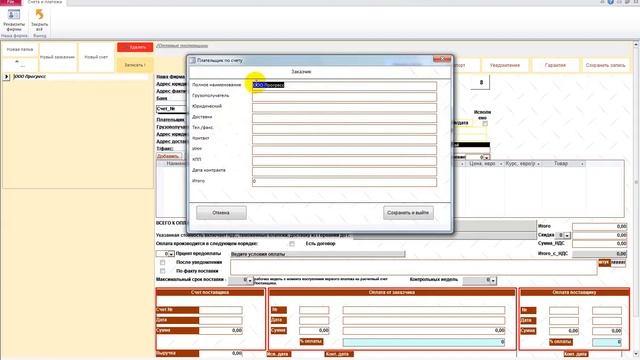This screenshot has height=360, width=640.
Task: Click the Итого amount field on right
Action: point(600,226)
